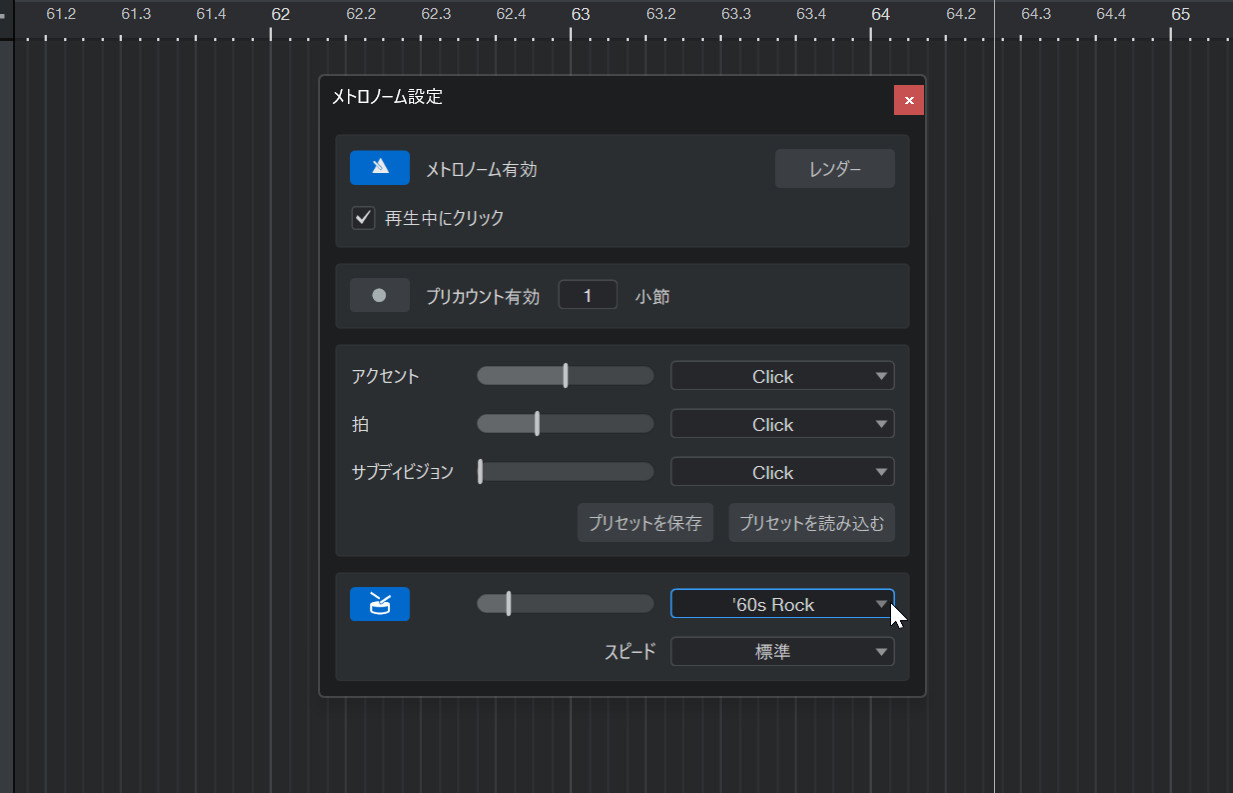Toggle the drum pattern icon button
The height and width of the screenshot is (793, 1233).
pos(379,604)
